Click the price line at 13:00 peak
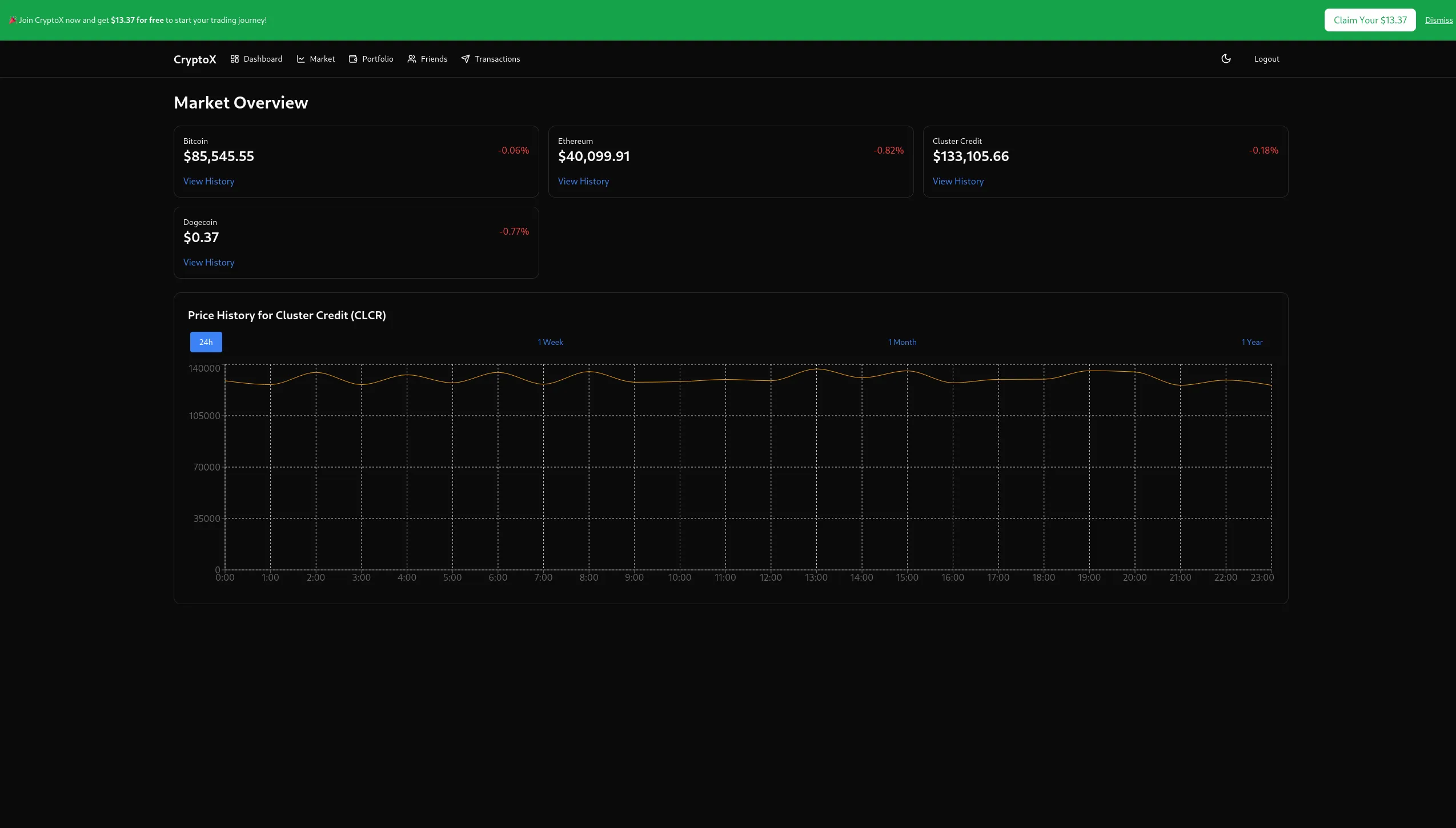 tap(816, 369)
